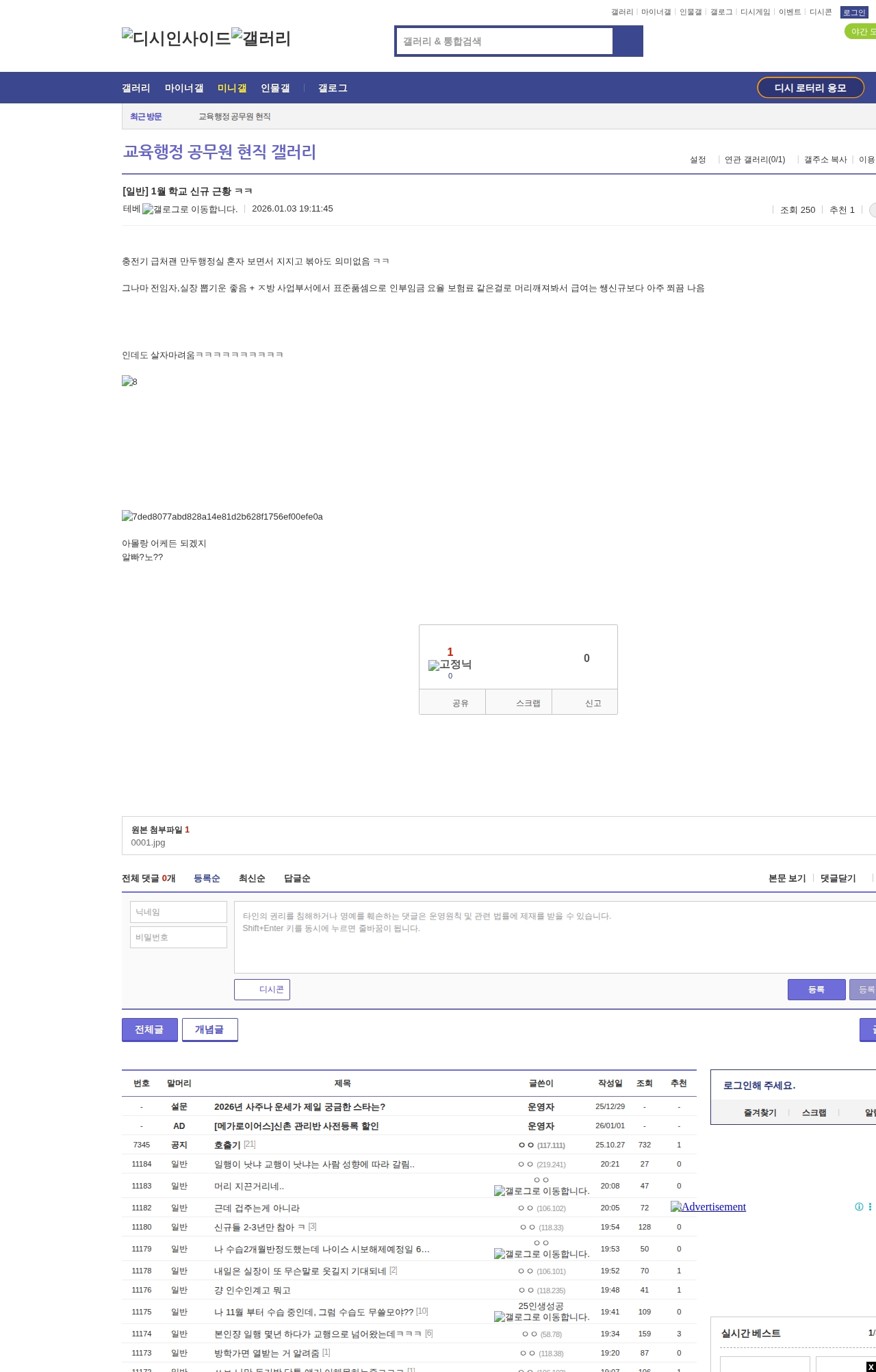Report the post with 신고
The height and width of the screenshot is (1372, 876).
[585, 702]
